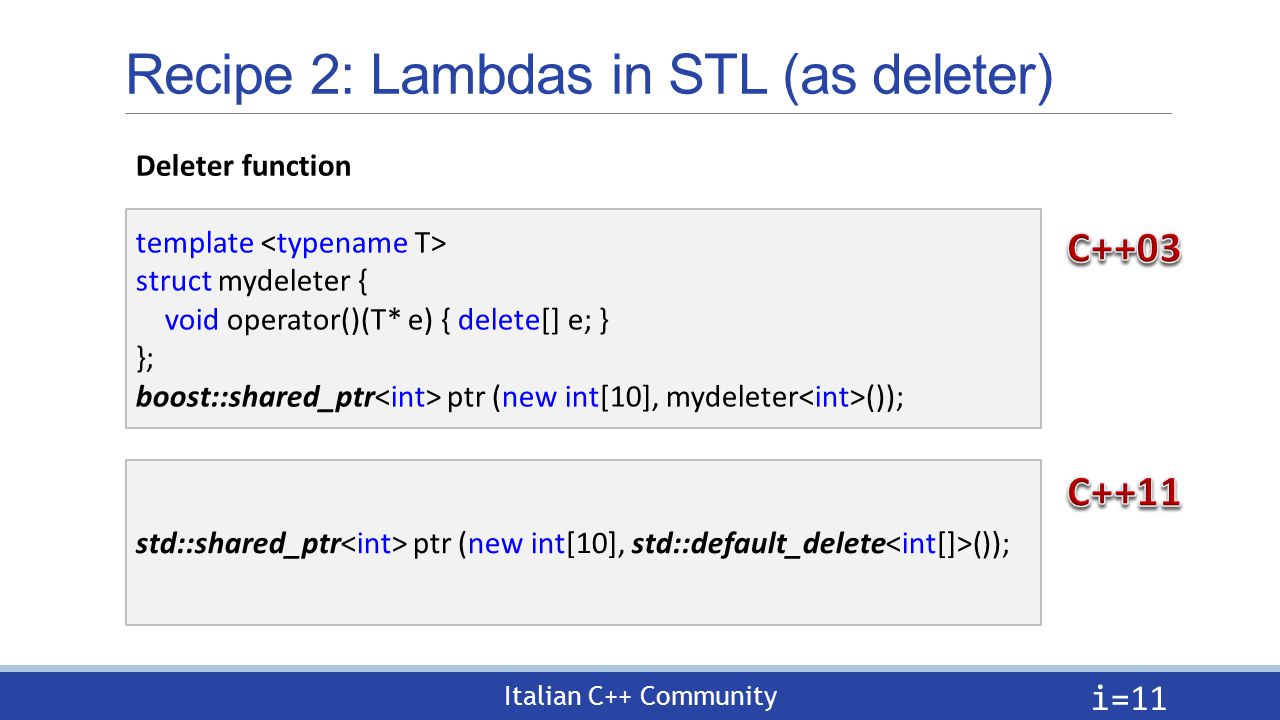The image size is (1280, 720).
Task: Click the 'std::shared_ptr' bold text
Action: [x=238, y=544]
